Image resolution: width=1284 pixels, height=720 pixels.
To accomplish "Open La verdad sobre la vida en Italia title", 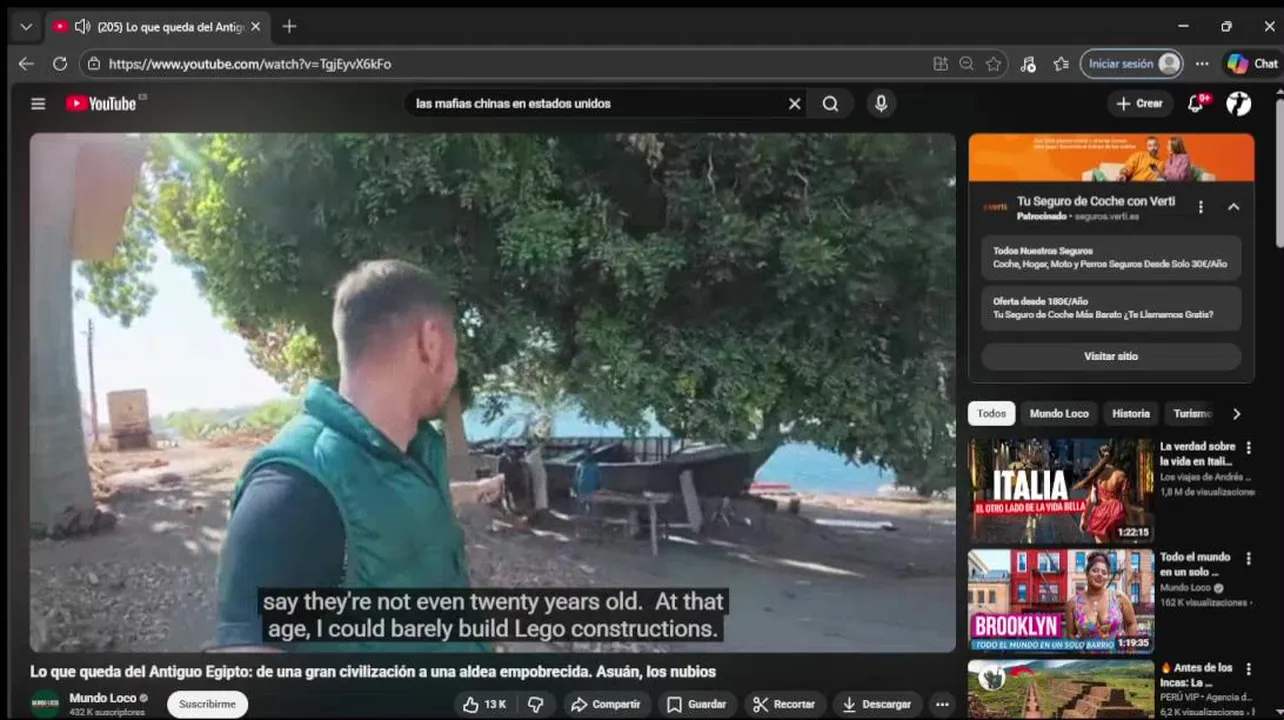I will click(1197, 454).
